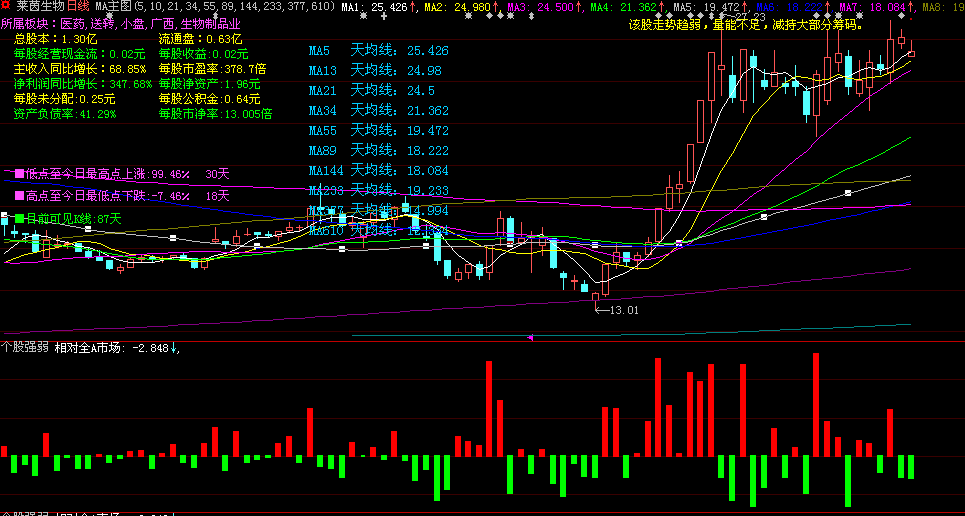Click the yellow advice text 该股走势趋弱
Screen dimensions: 965x516
[x=746, y=26]
